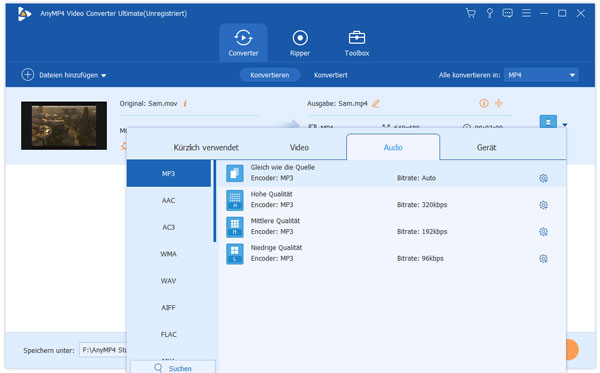600x373 pixels.
Task: Open the shopping cart icon
Action: (x=470, y=13)
